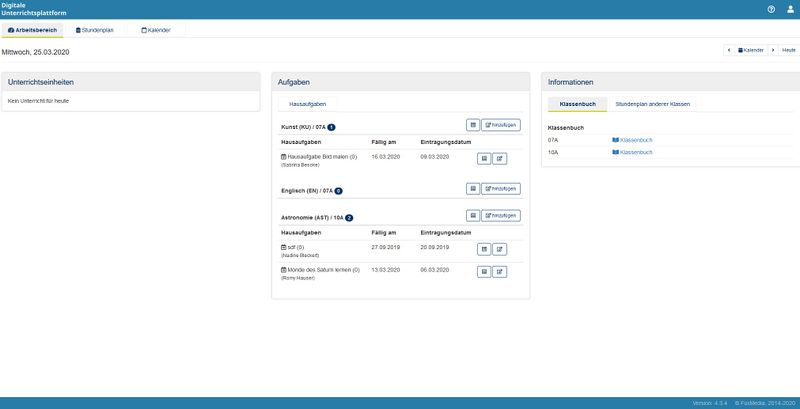Click badge count next to Astronomie (AST) / 10A
The height and width of the screenshot is (409, 800).
point(349,218)
